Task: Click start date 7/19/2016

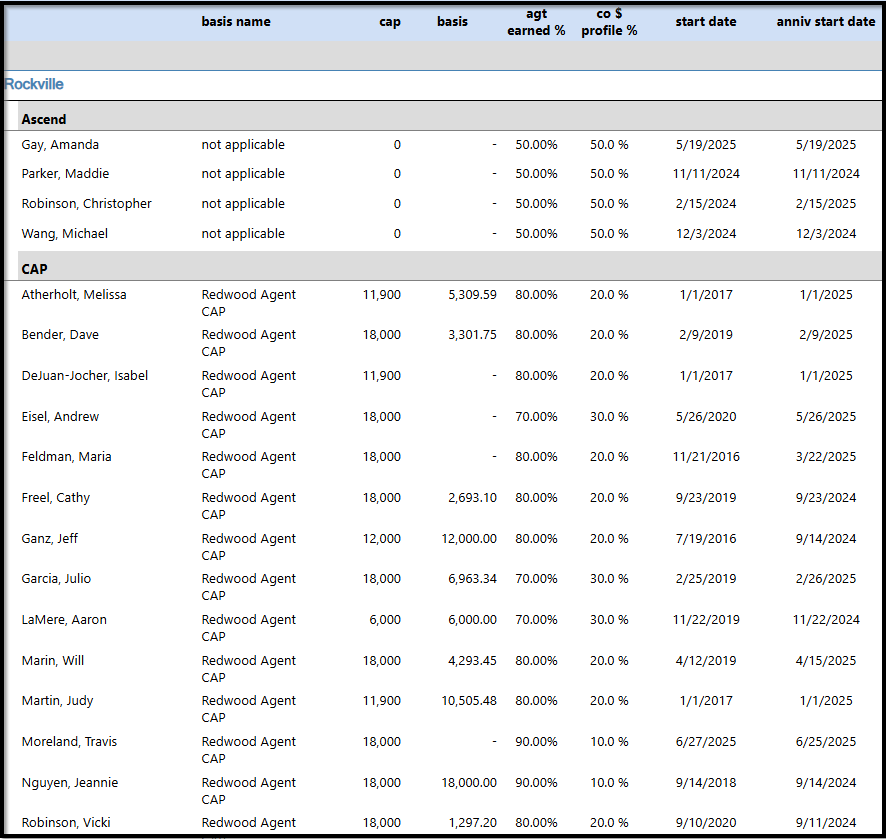Action: pyautogui.click(x=706, y=538)
